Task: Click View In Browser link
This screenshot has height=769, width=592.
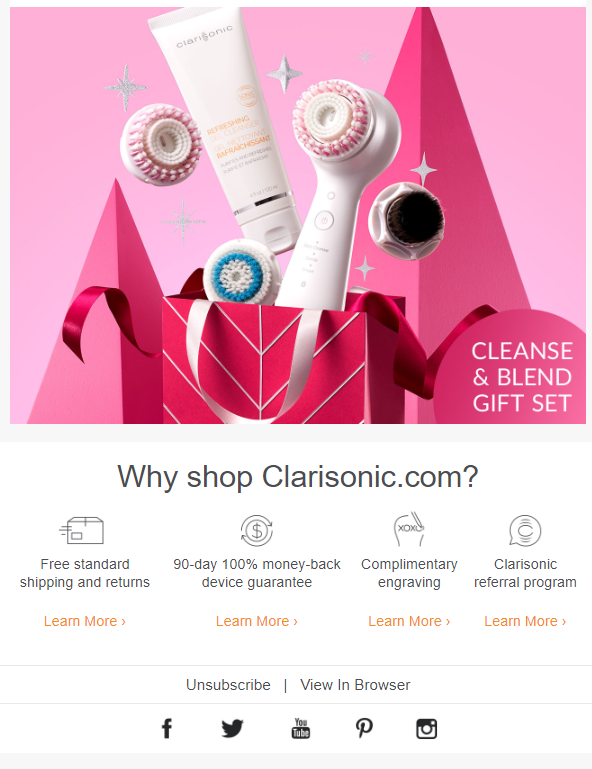Action: pos(355,685)
